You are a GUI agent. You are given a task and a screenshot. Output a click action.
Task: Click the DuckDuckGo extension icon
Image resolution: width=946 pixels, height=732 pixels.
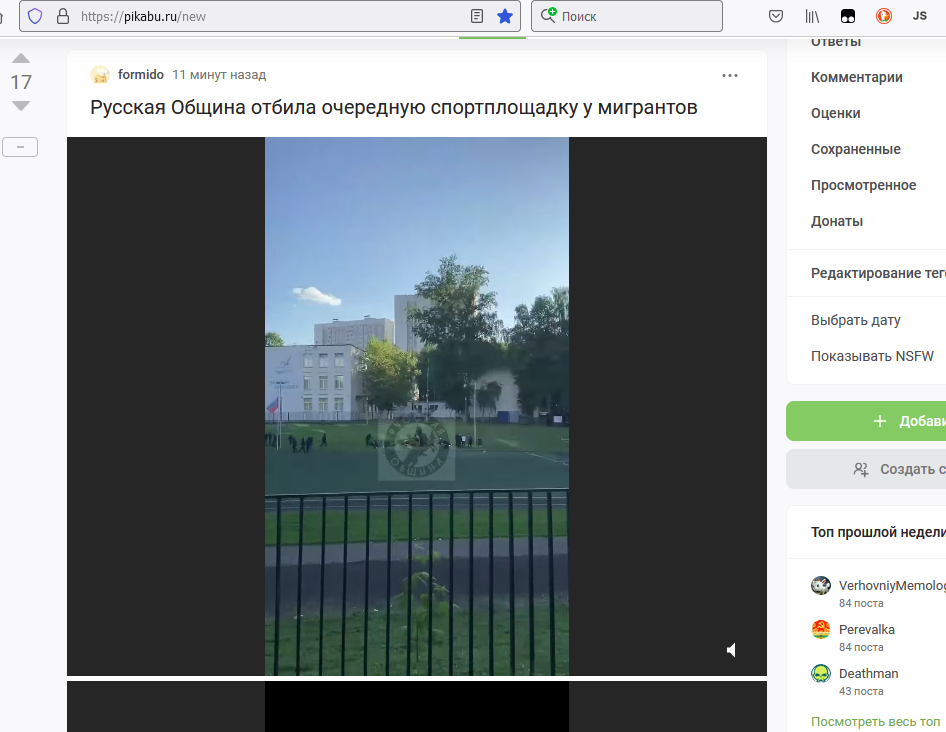click(x=884, y=16)
